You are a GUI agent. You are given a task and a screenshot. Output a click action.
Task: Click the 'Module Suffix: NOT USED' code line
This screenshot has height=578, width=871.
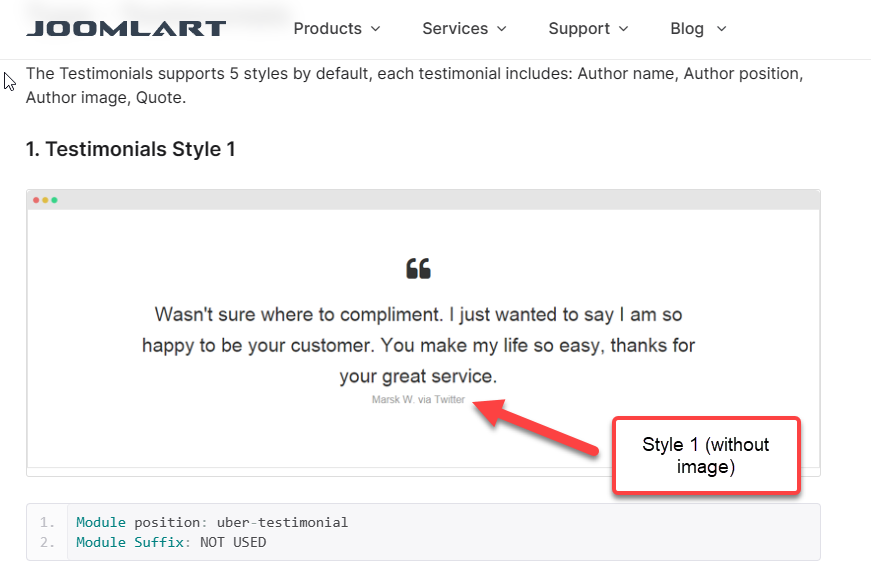171,542
